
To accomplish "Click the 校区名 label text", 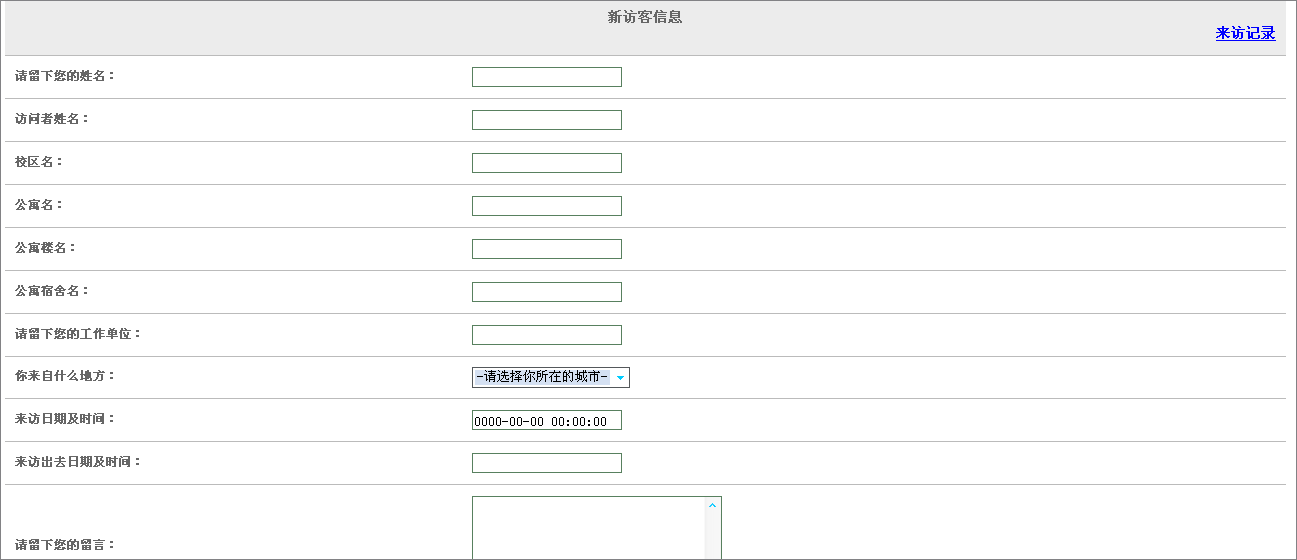I will pyautogui.click(x=39, y=161).
